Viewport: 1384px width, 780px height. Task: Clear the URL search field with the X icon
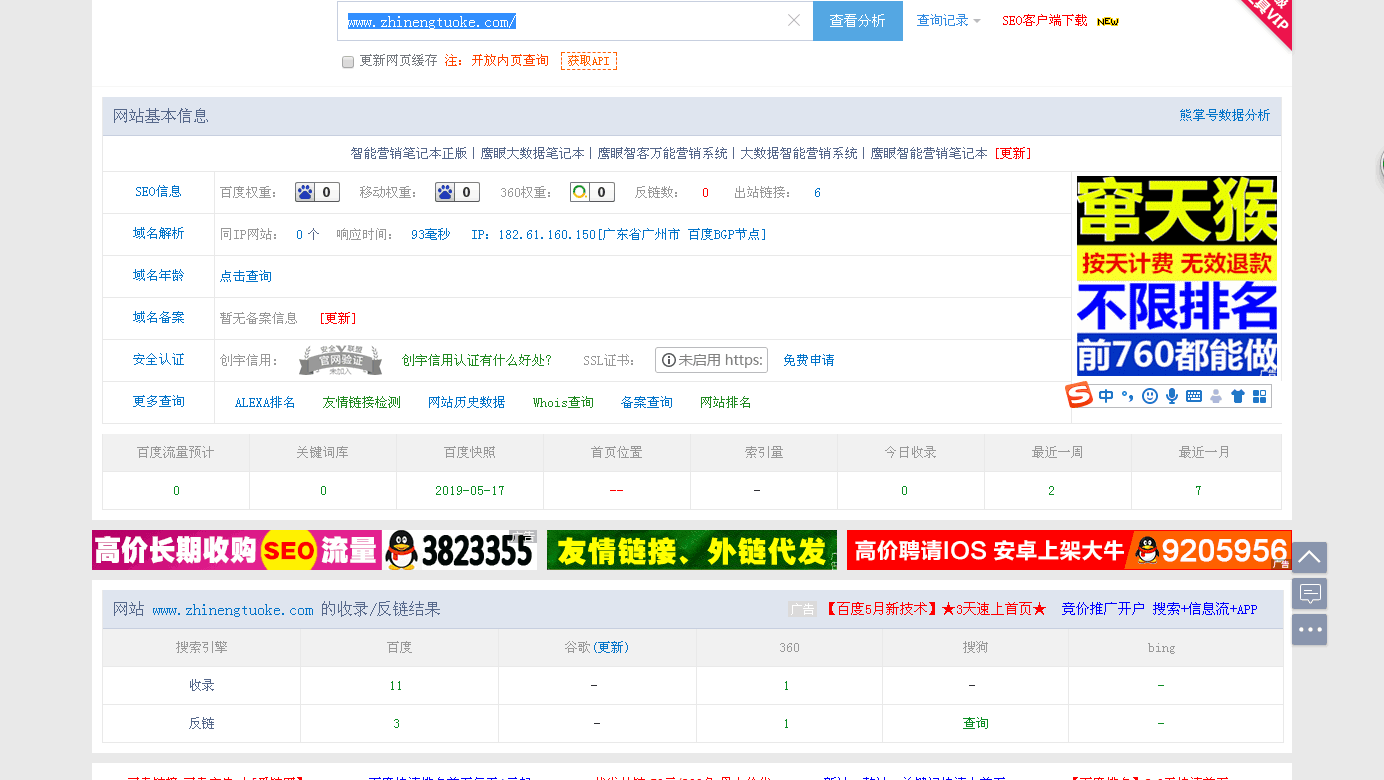coord(794,20)
